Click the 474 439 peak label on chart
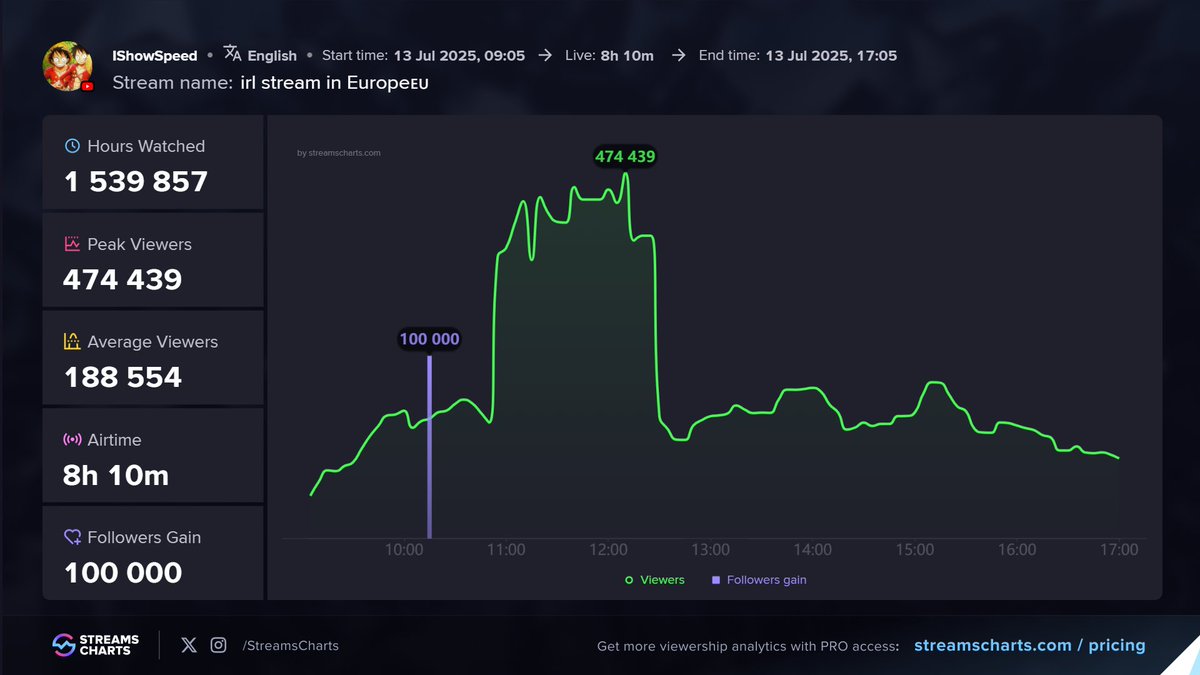 (625, 156)
